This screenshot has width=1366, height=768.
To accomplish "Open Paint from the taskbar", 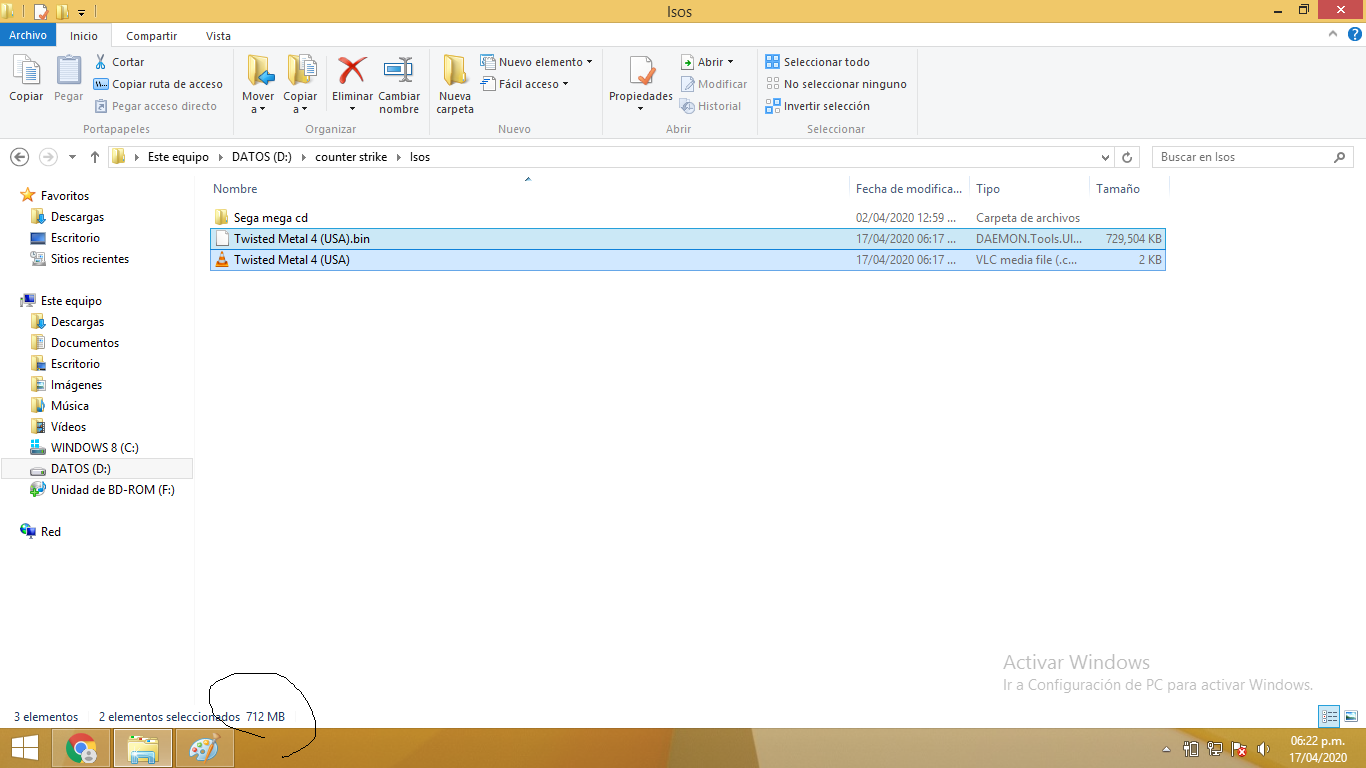I will pyautogui.click(x=204, y=748).
